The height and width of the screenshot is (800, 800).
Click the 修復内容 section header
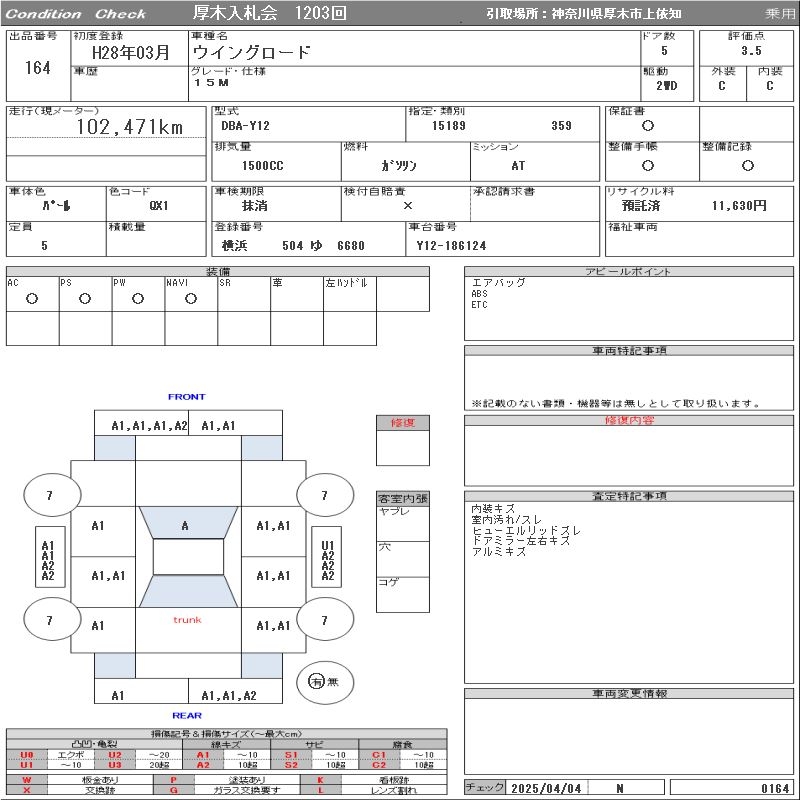tap(629, 420)
